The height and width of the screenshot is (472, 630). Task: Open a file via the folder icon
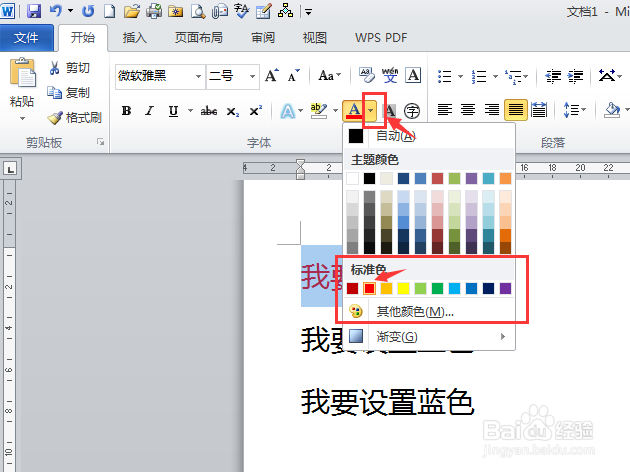[x=131, y=11]
